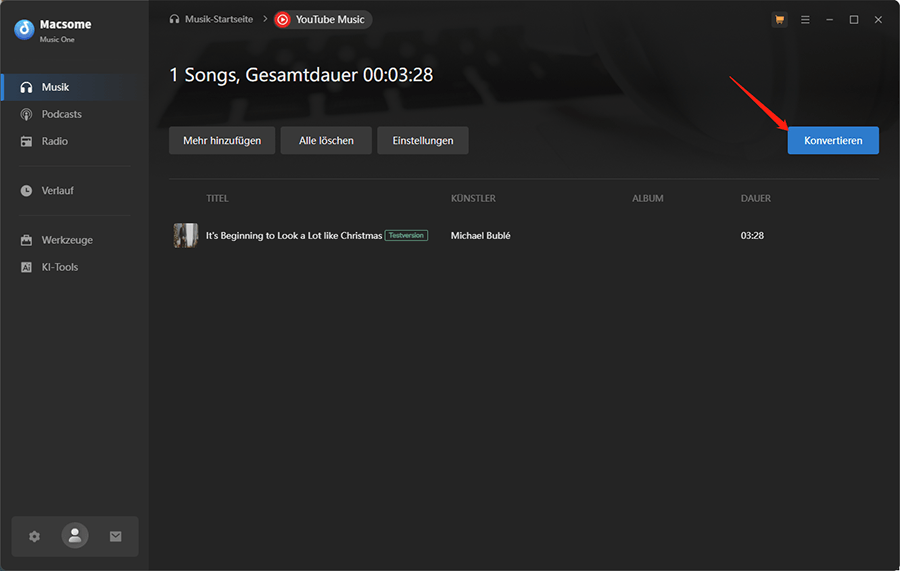Click the YouTube Music red logo icon
The width and height of the screenshot is (900, 571).
point(282,20)
